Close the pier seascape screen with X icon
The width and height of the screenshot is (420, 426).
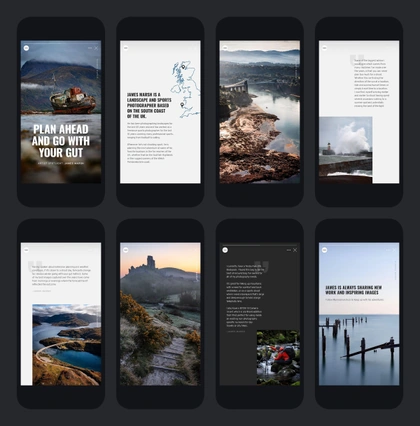tap(395, 250)
